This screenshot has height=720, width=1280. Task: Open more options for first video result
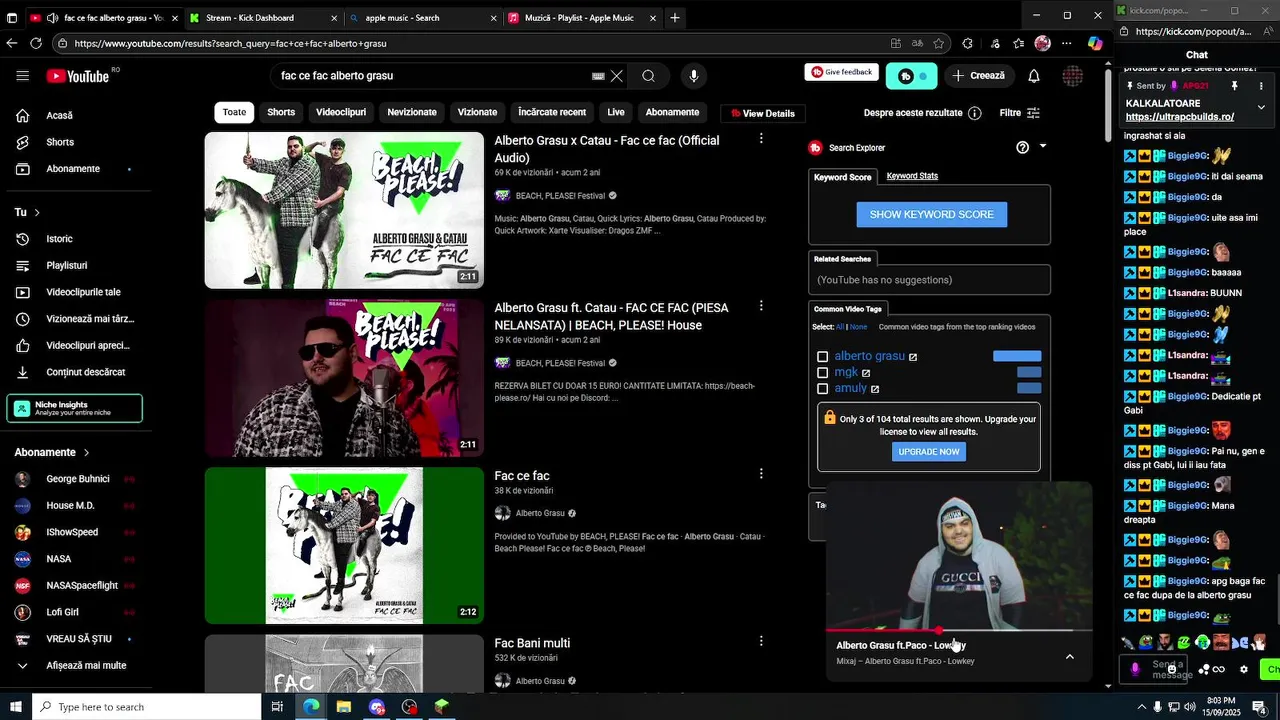[x=761, y=139]
